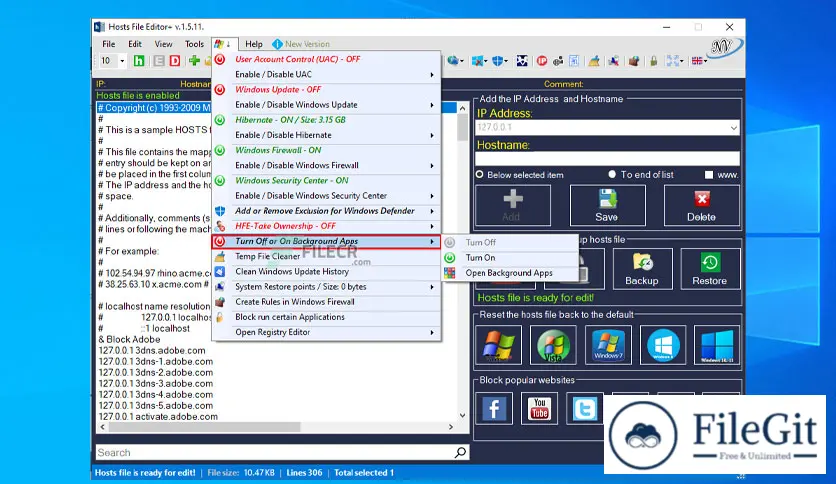Viewport: 836px width, 484px height.
Task: Open the View menu
Action: [163, 44]
